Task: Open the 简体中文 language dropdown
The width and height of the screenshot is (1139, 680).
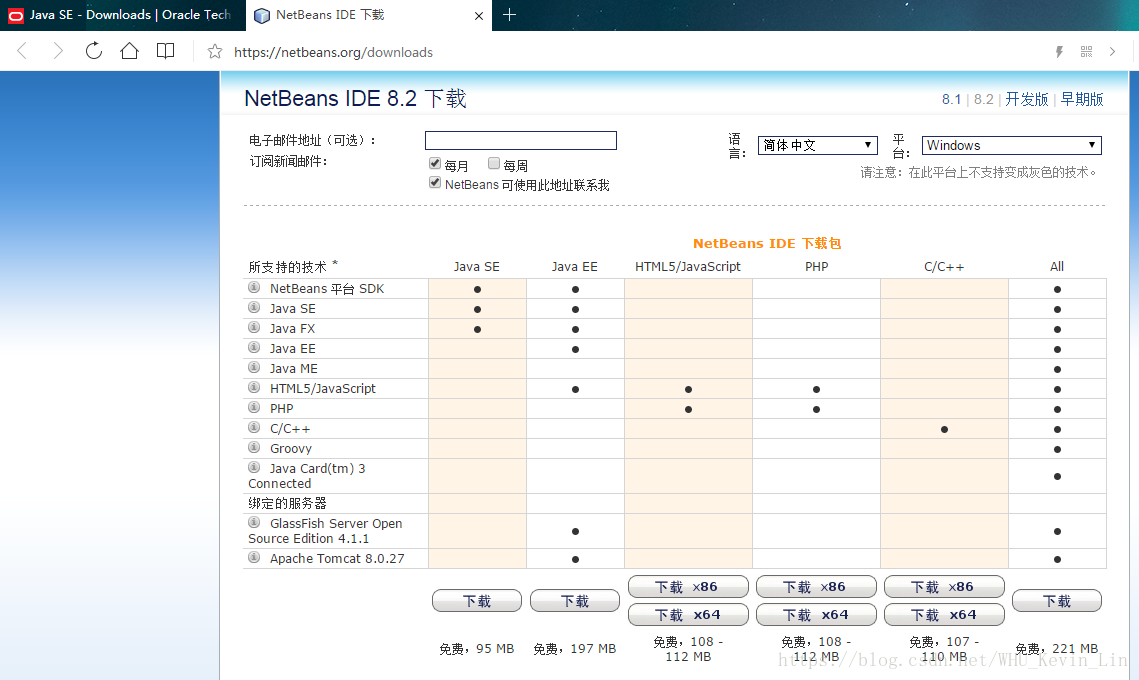Action: pyautogui.click(x=817, y=145)
